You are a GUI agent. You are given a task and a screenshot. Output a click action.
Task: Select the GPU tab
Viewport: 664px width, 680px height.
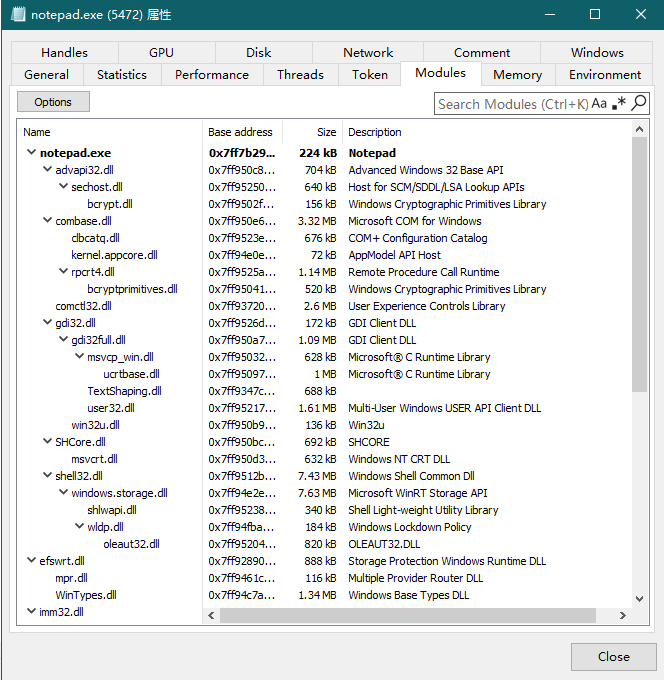click(161, 53)
